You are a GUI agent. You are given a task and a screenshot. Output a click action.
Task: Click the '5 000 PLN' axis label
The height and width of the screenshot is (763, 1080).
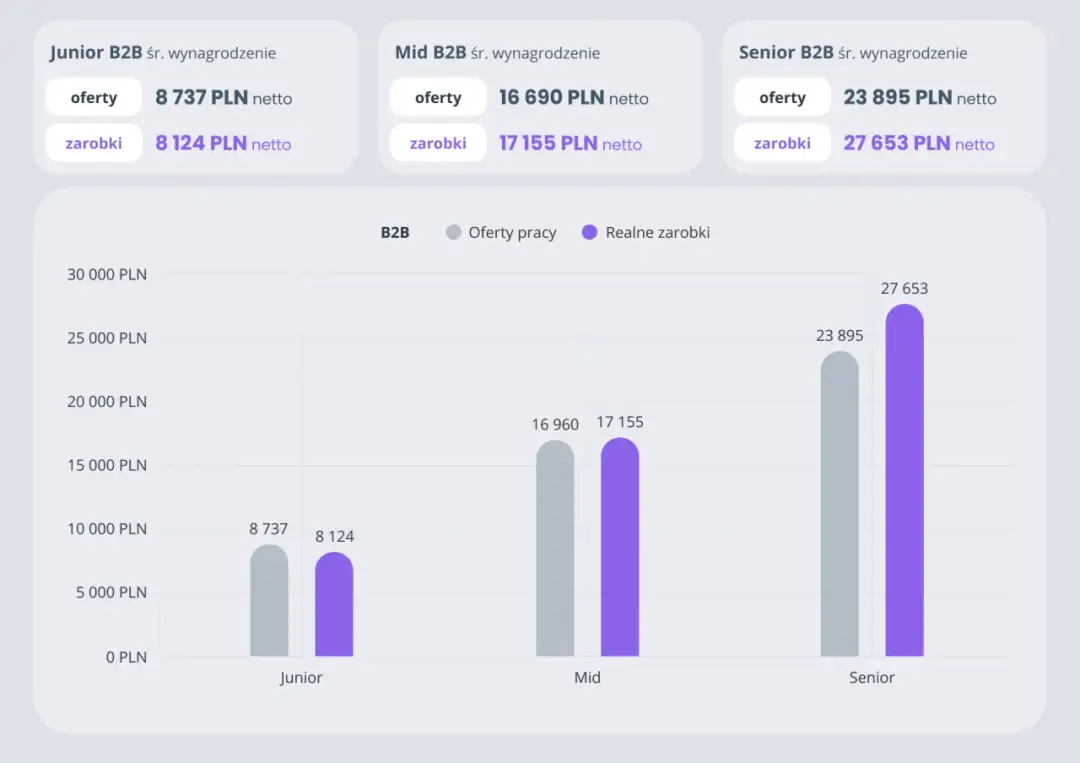(111, 592)
